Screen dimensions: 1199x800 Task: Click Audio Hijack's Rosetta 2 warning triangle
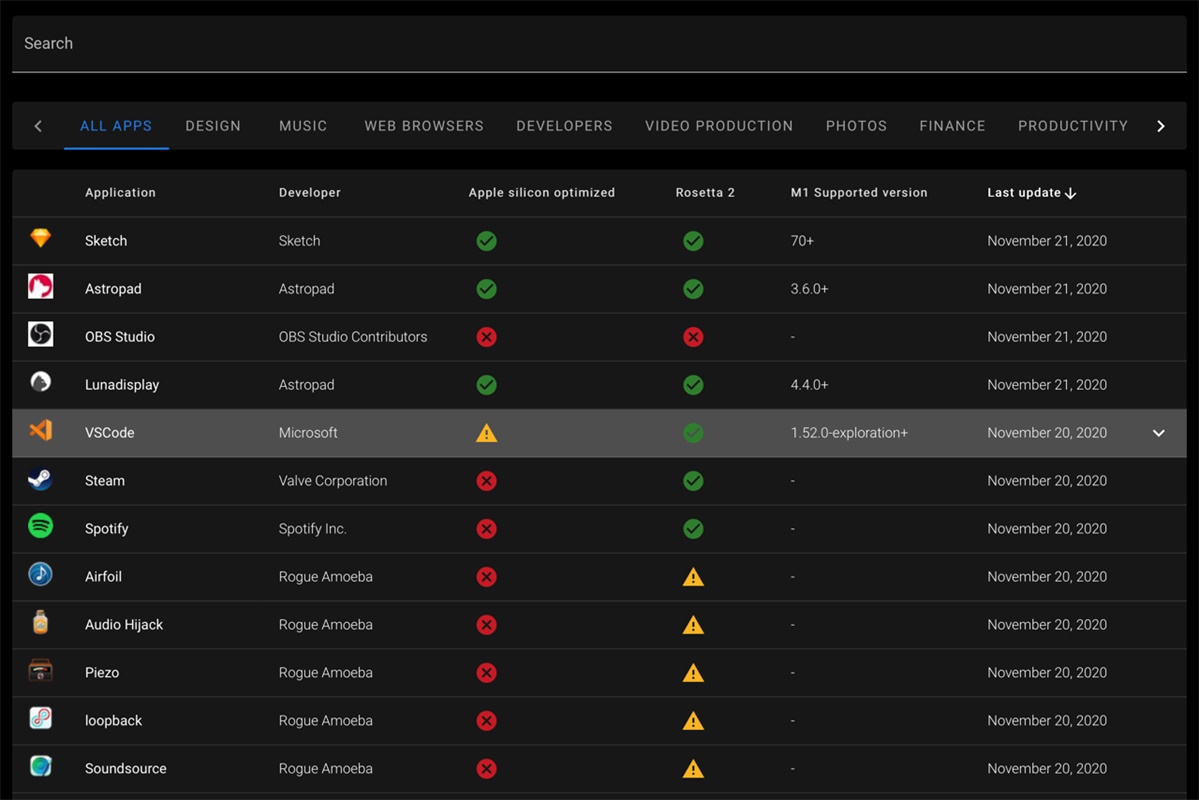point(693,625)
